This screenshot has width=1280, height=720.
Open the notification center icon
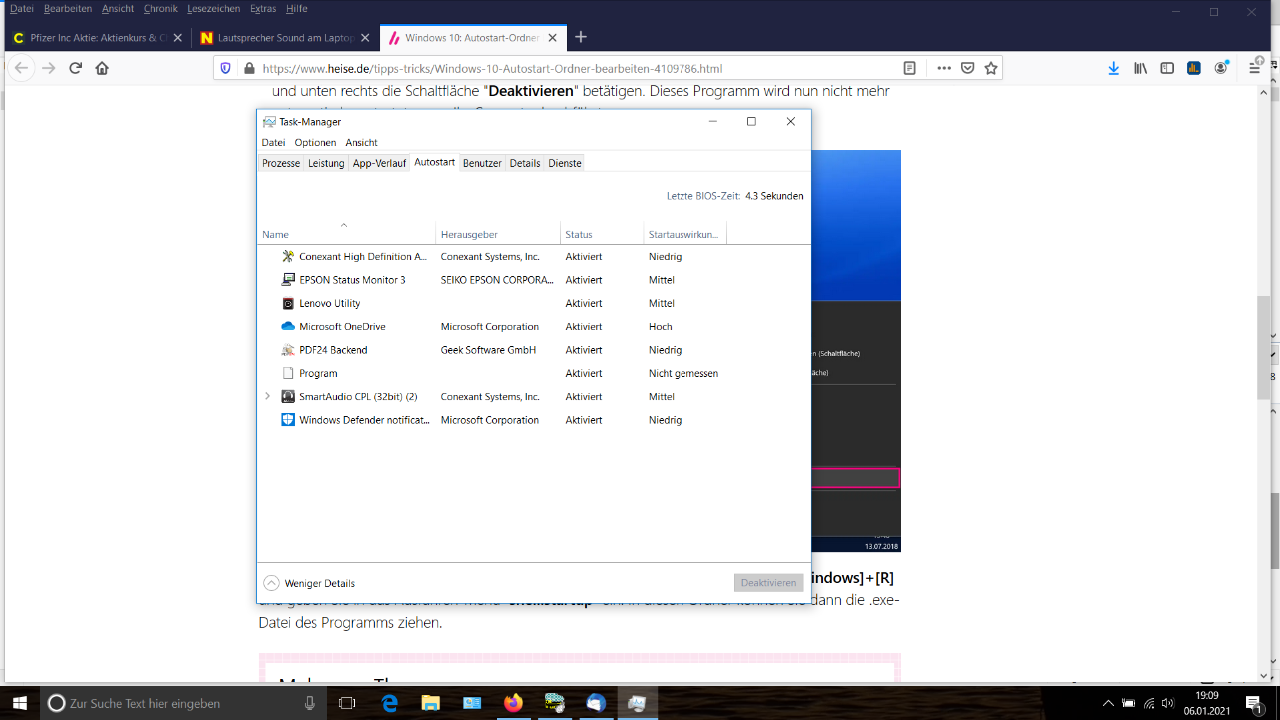1253,703
